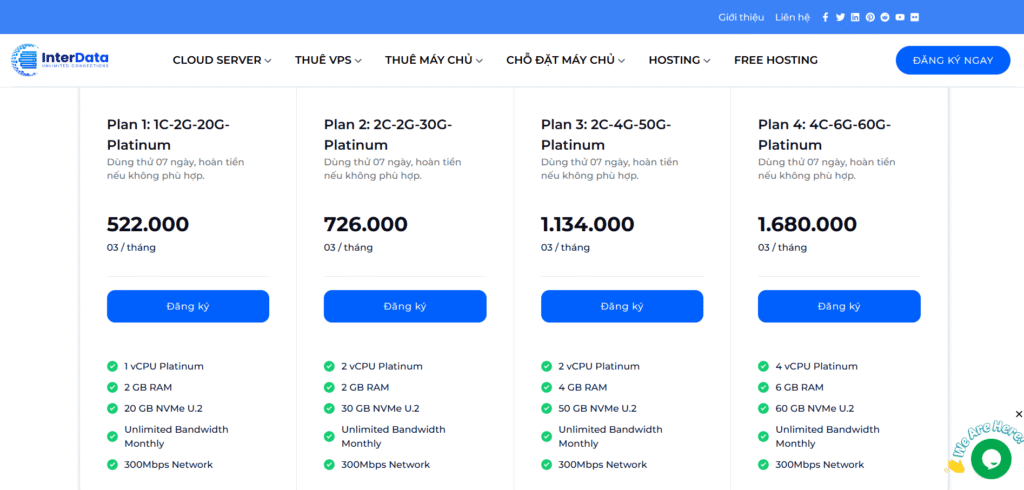Expand the Thuê VPS dropdown menu
This screenshot has height=490, width=1024.
point(328,60)
